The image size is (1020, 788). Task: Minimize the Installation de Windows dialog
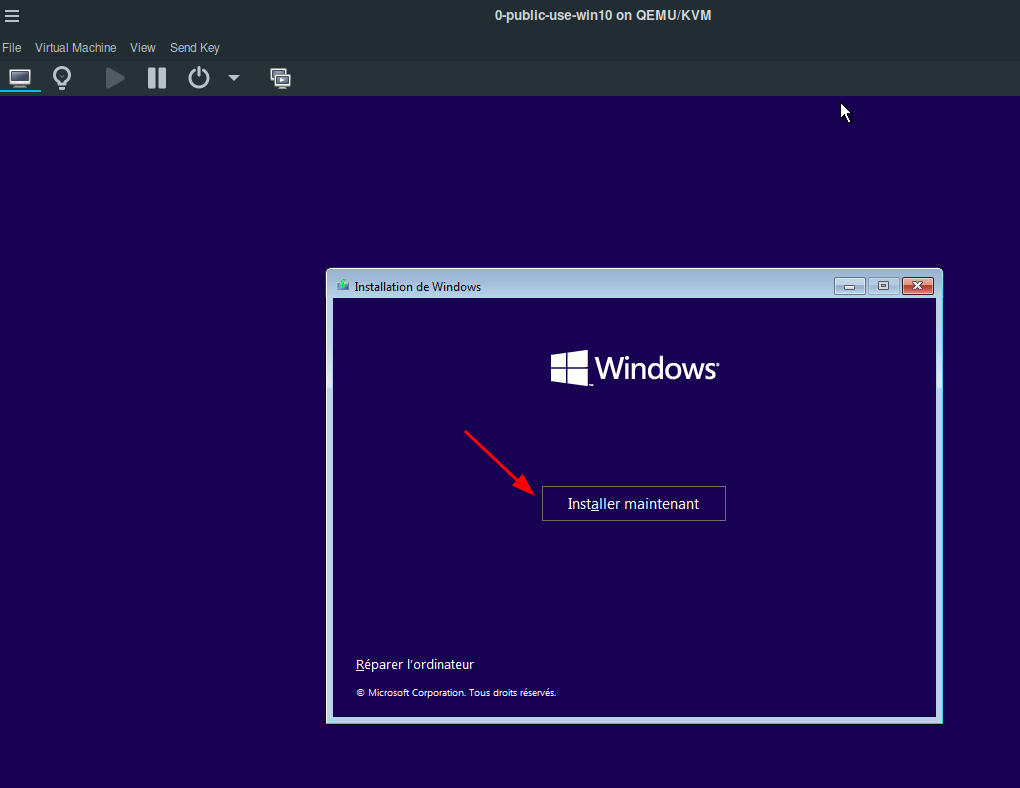pyautogui.click(x=849, y=287)
